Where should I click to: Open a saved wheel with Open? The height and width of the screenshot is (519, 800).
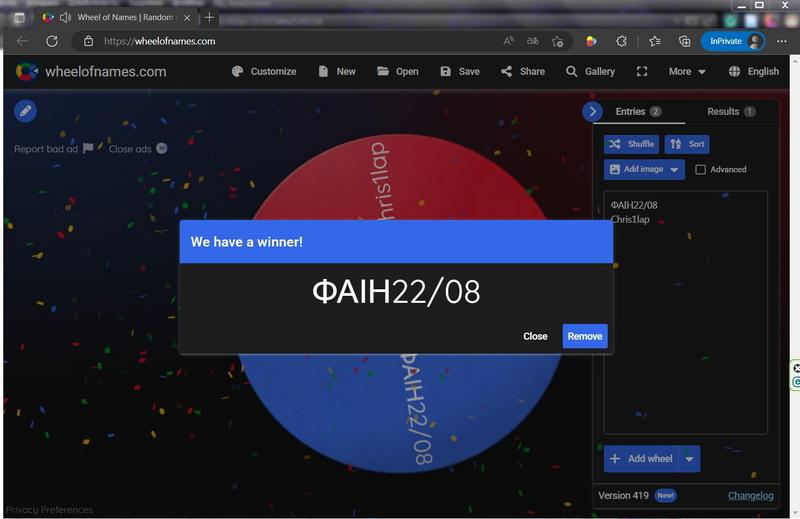pyautogui.click(x=397, y=71)
